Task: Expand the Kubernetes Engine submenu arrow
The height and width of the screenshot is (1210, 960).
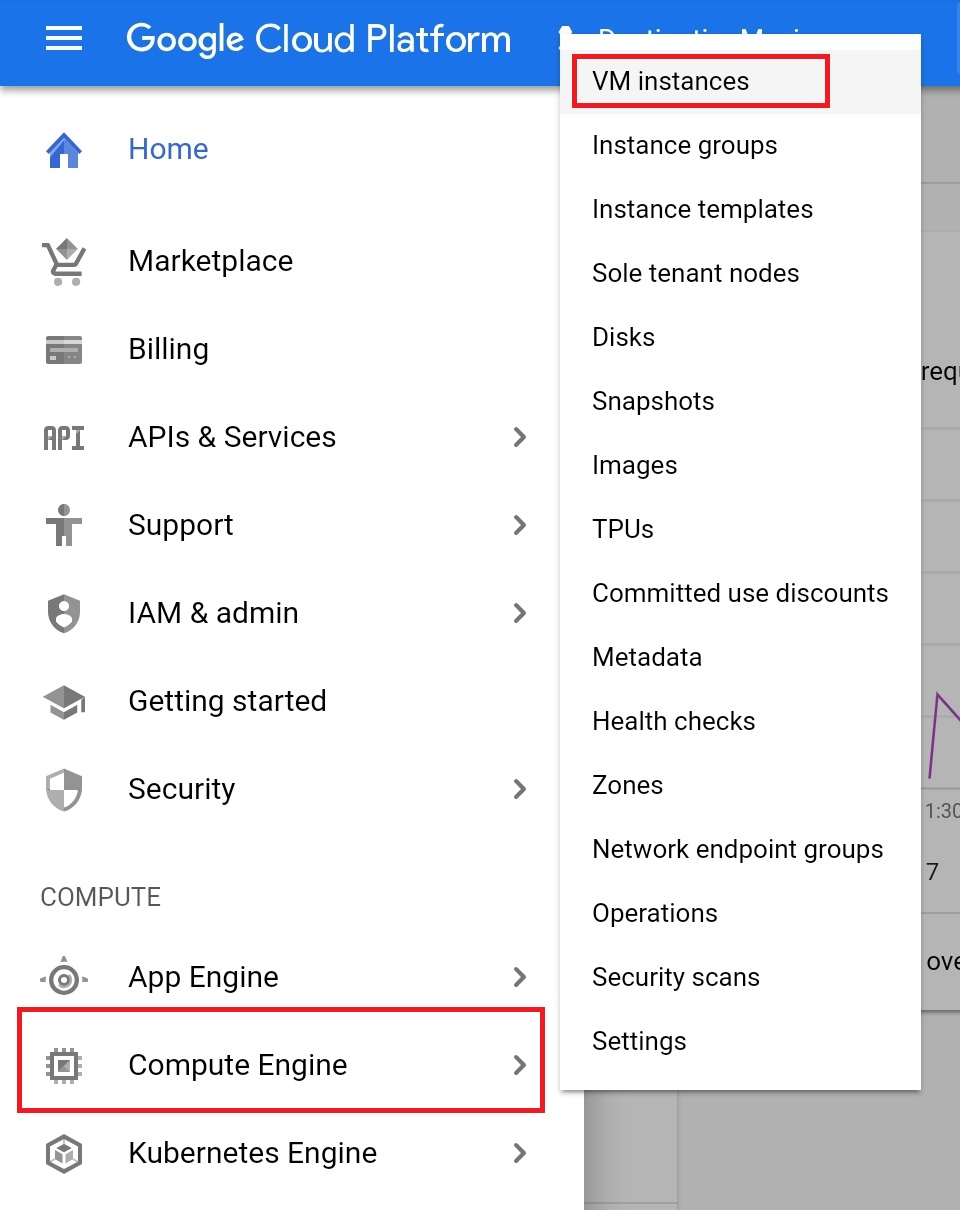Action: coord(519,1153)
